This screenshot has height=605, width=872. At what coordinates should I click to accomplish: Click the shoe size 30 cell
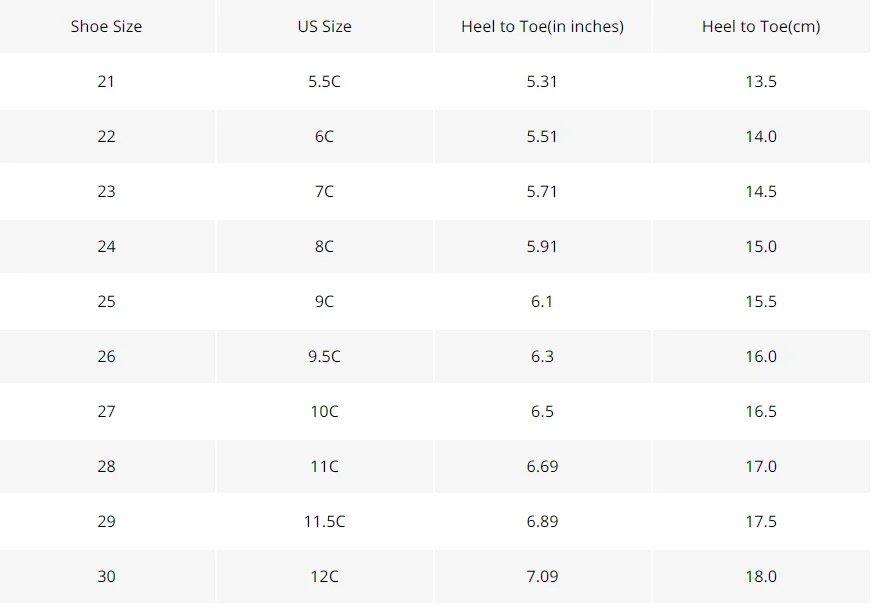coord(106,577)
